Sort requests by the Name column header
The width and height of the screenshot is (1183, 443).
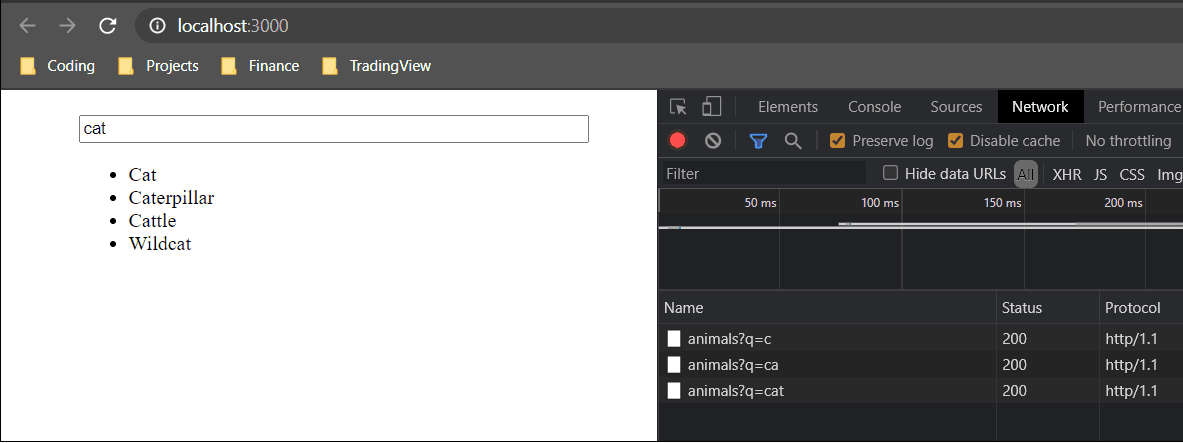(828, 308)
